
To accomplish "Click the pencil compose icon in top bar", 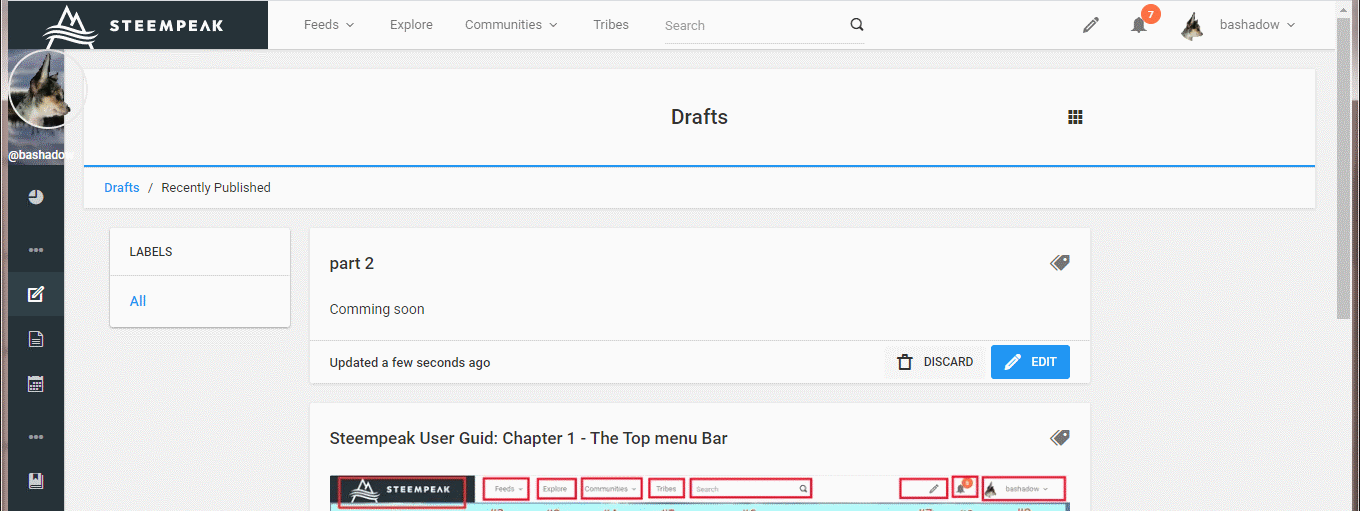I will pyautogui.click(x=1090, y=25).
